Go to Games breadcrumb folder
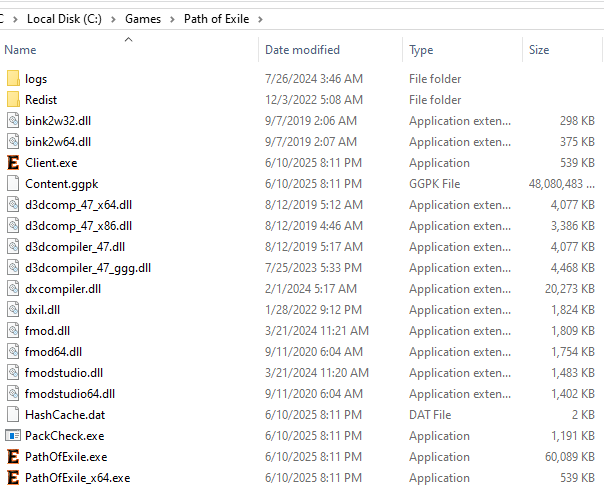This screenshot has height=489, width=604. [x=143, y=19]
